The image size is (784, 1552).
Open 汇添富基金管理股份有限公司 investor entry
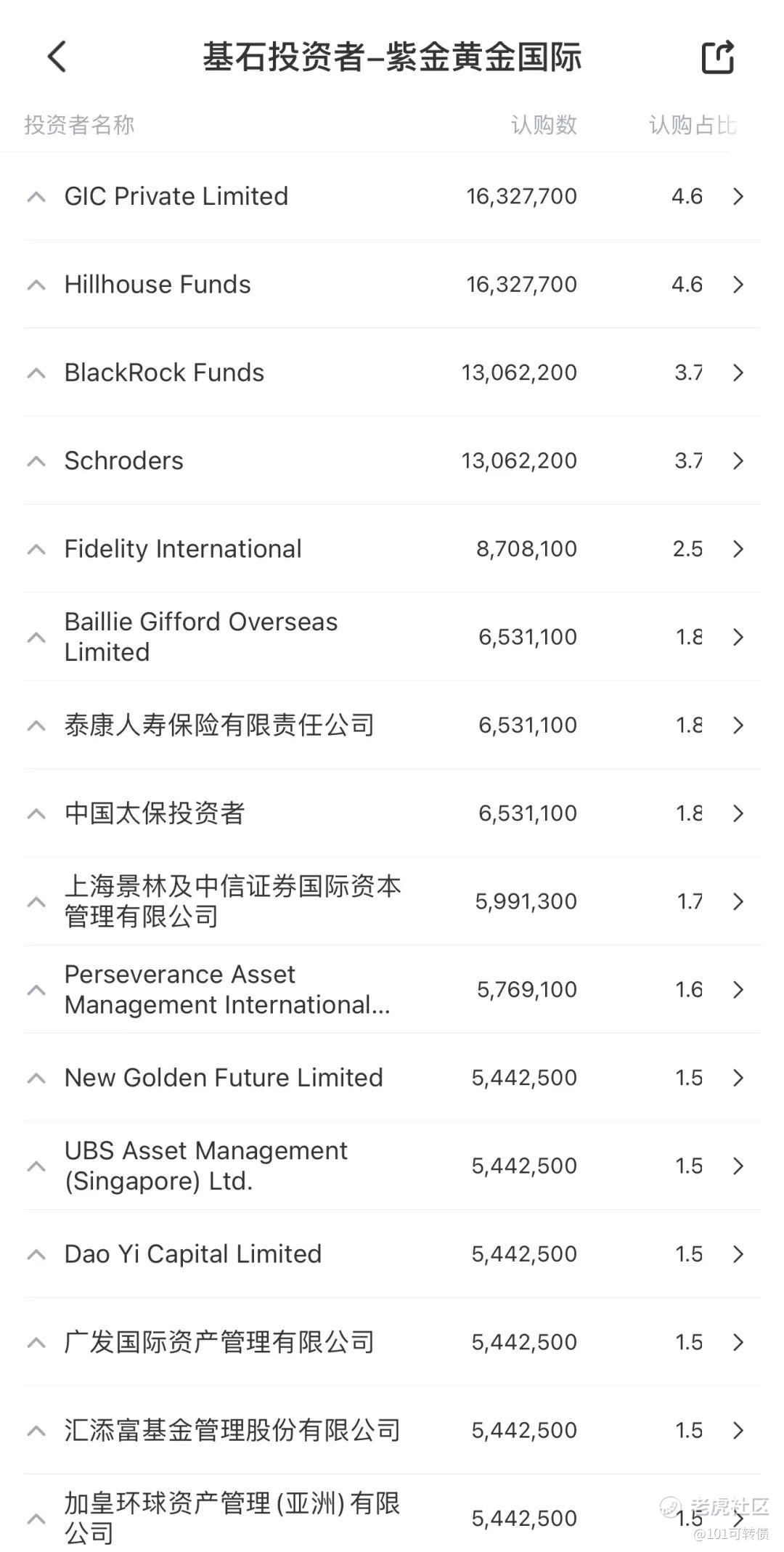click(x=392, y=1431)
